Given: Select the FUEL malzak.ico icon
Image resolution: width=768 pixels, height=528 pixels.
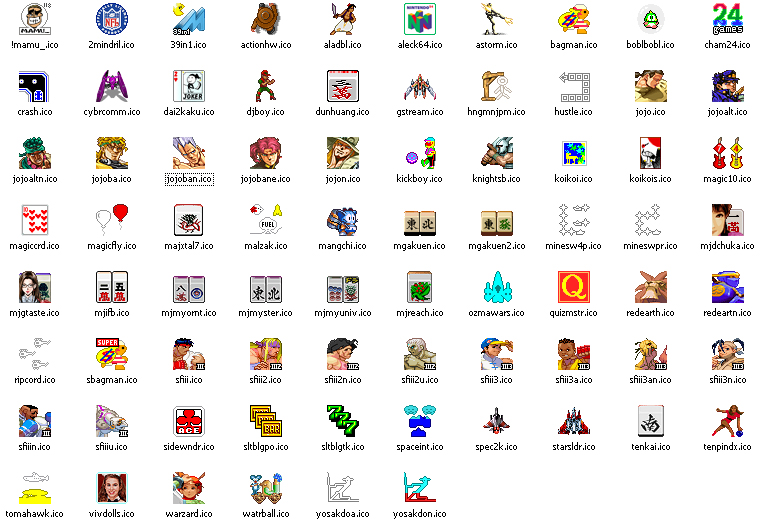Looking at the screenshot, I should 265,220.
